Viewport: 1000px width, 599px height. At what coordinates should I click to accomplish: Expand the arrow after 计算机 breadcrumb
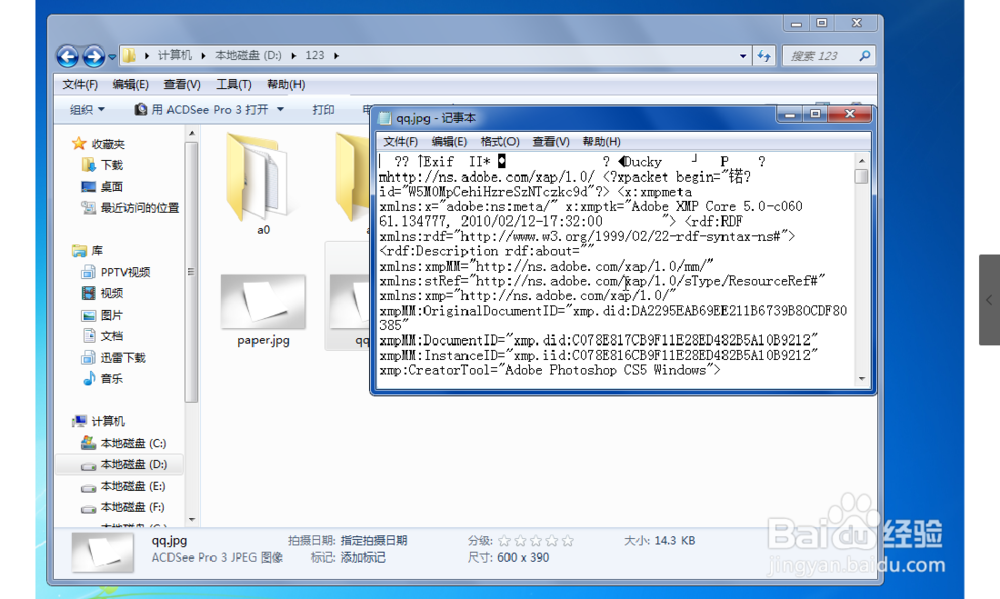pos(203,55)
